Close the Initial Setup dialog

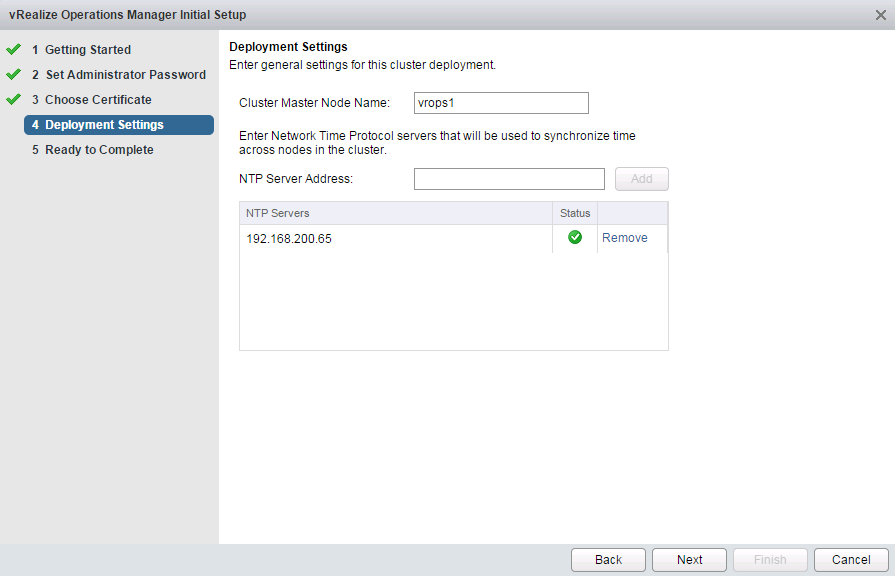point(881,15)
